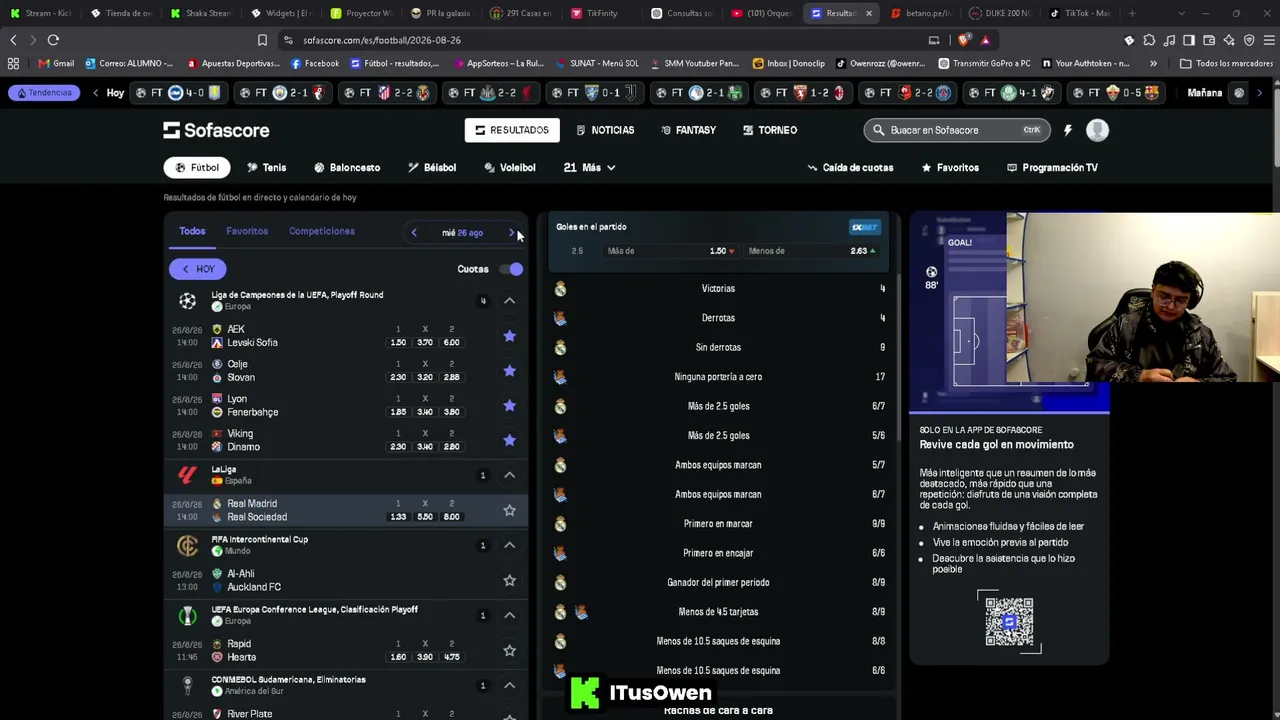The height and width of the screenshot is (720, 1280).
Task: Select the Béisbol sport link
Action: pyautogui.click(x=432, y=168)
